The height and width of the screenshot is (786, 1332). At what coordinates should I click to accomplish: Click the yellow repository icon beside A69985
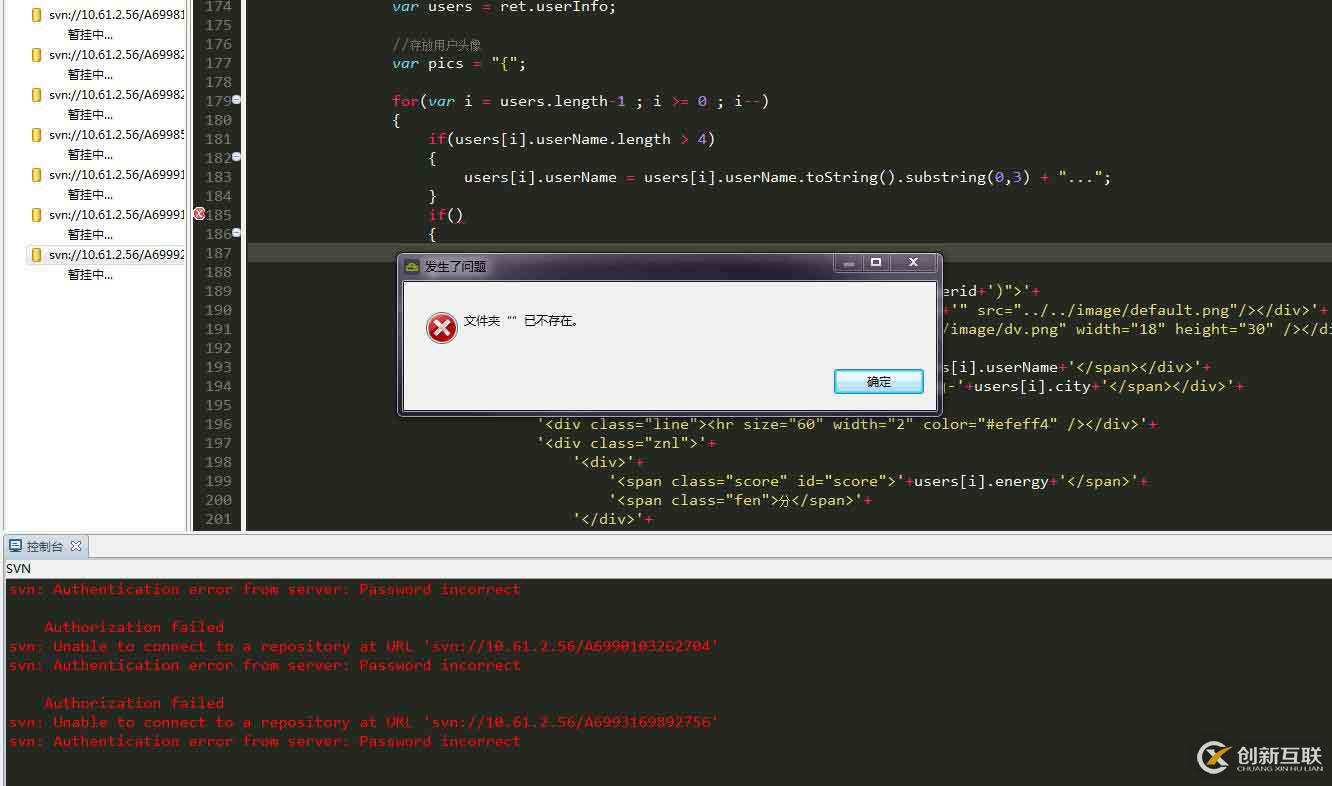(37, 135)
